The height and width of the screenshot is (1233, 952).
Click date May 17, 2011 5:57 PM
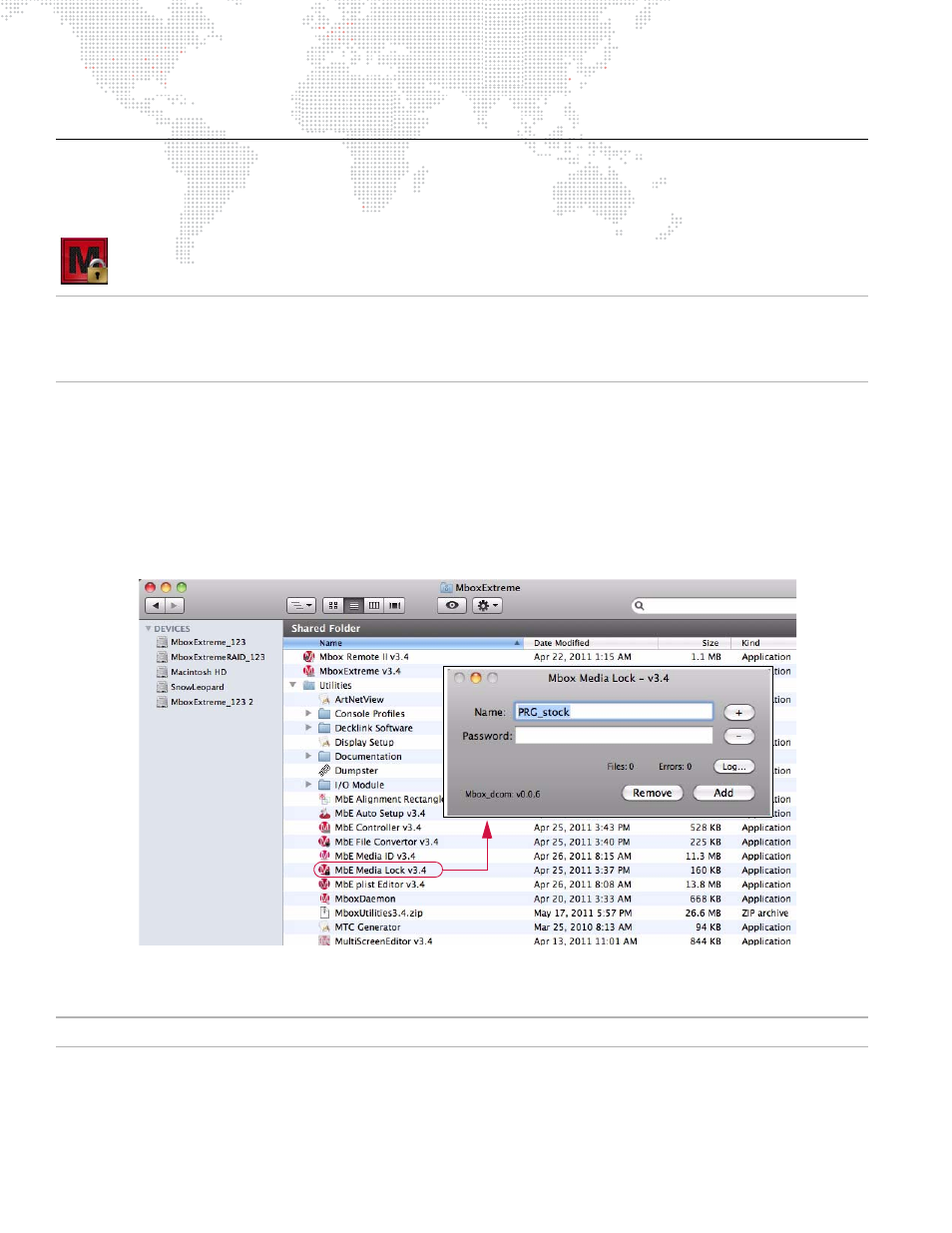(583, 913)
